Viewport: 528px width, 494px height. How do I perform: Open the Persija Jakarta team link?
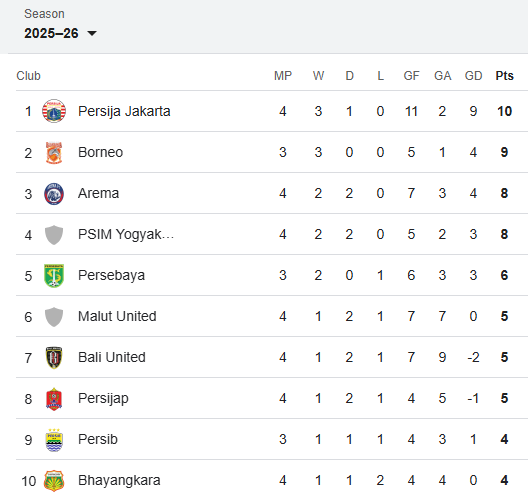pos(124,111)
